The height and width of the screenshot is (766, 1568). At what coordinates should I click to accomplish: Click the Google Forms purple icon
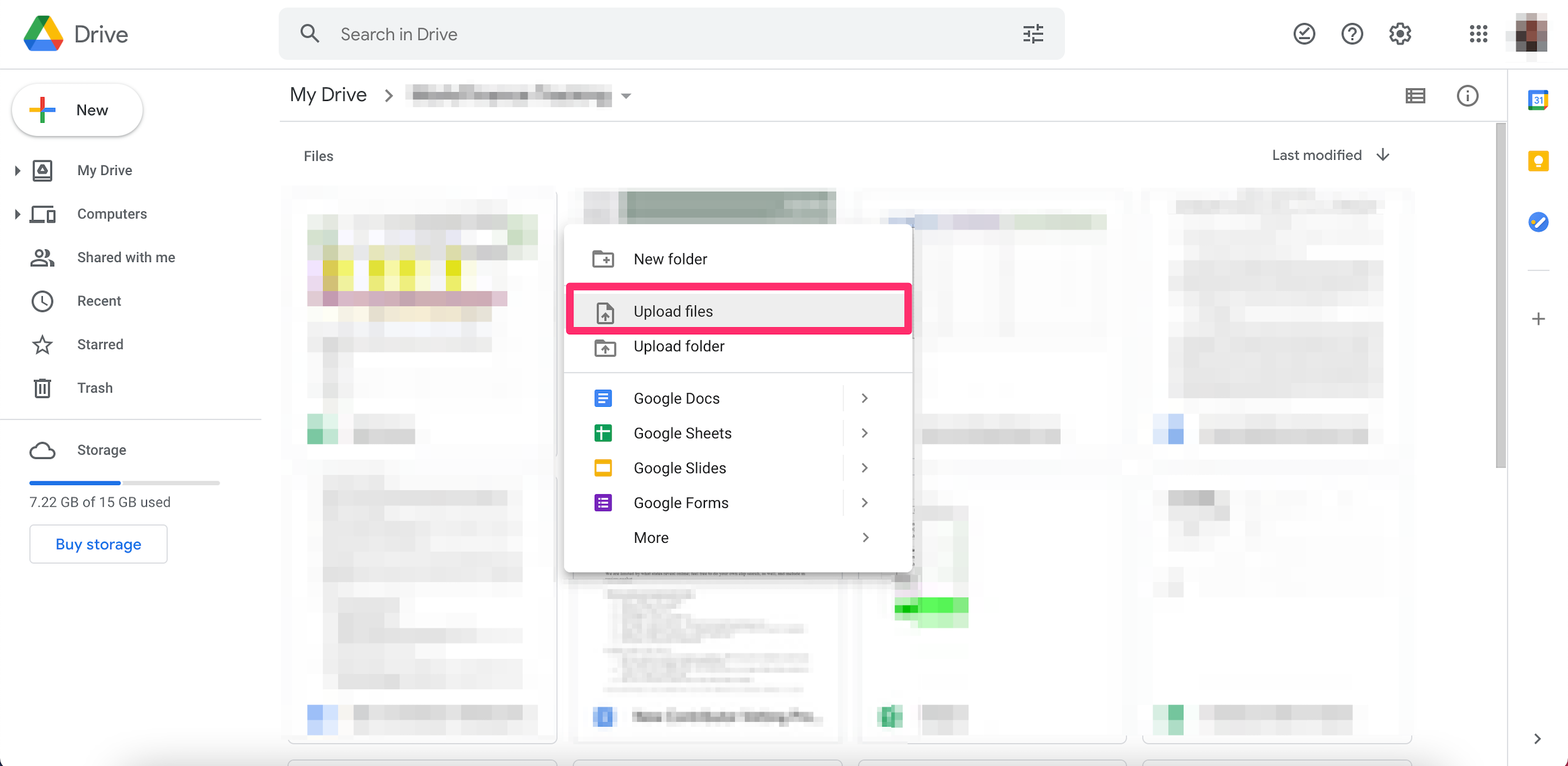pos(603,503)
